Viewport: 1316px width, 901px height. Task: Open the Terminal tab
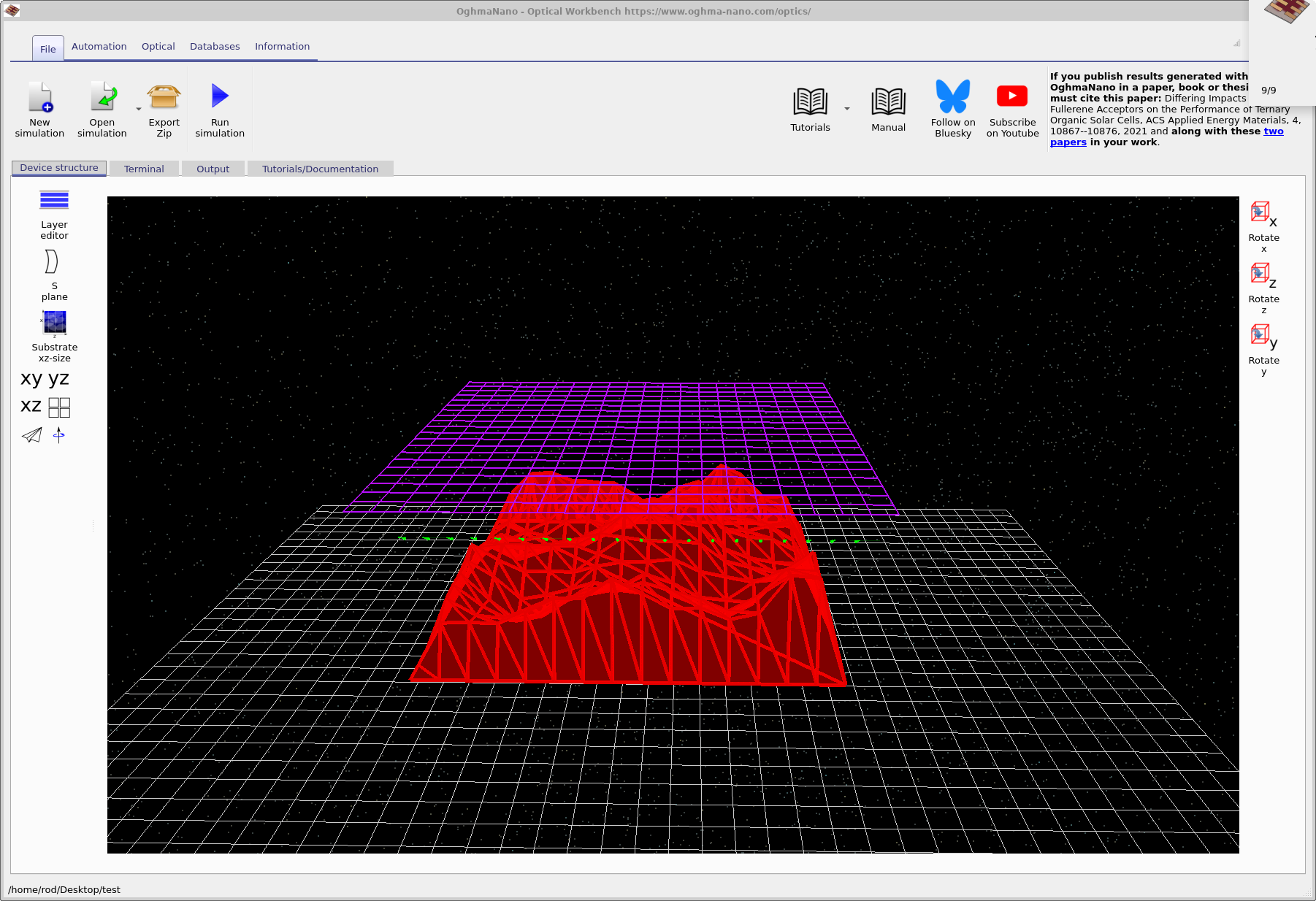point(144,169)
